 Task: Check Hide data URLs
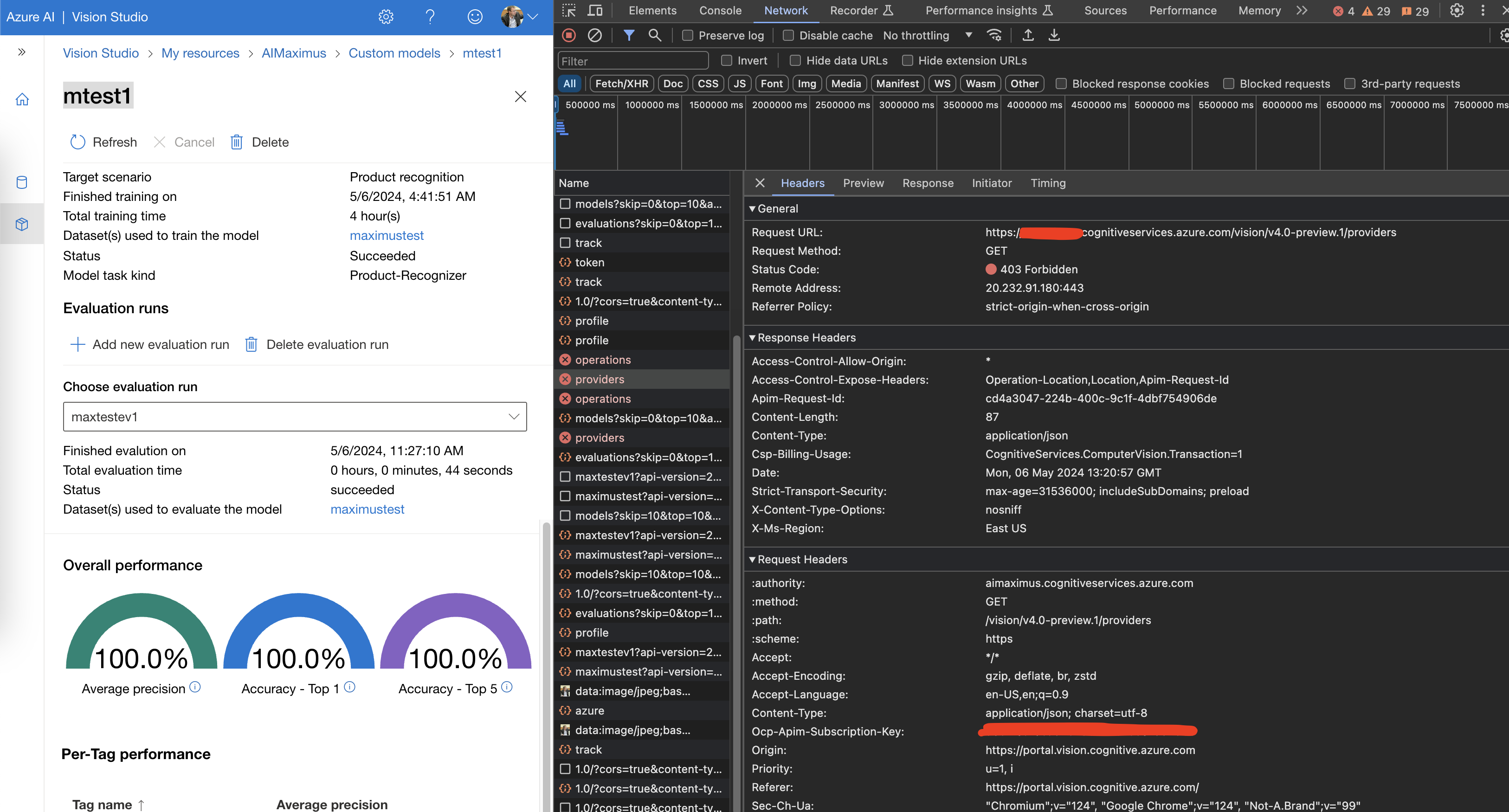[795, 60]
